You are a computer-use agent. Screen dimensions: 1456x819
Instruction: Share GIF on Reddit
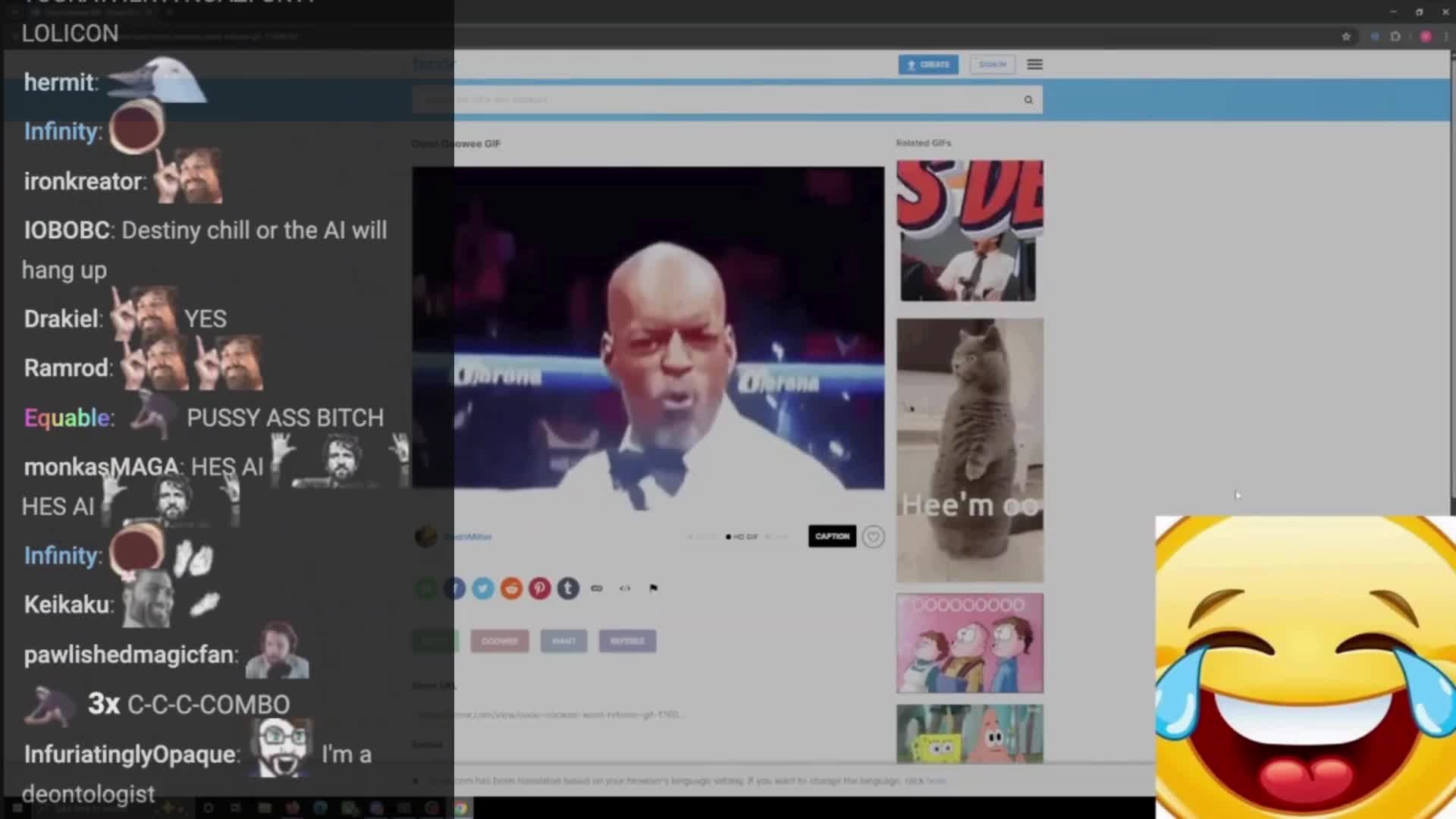[511, 588]
